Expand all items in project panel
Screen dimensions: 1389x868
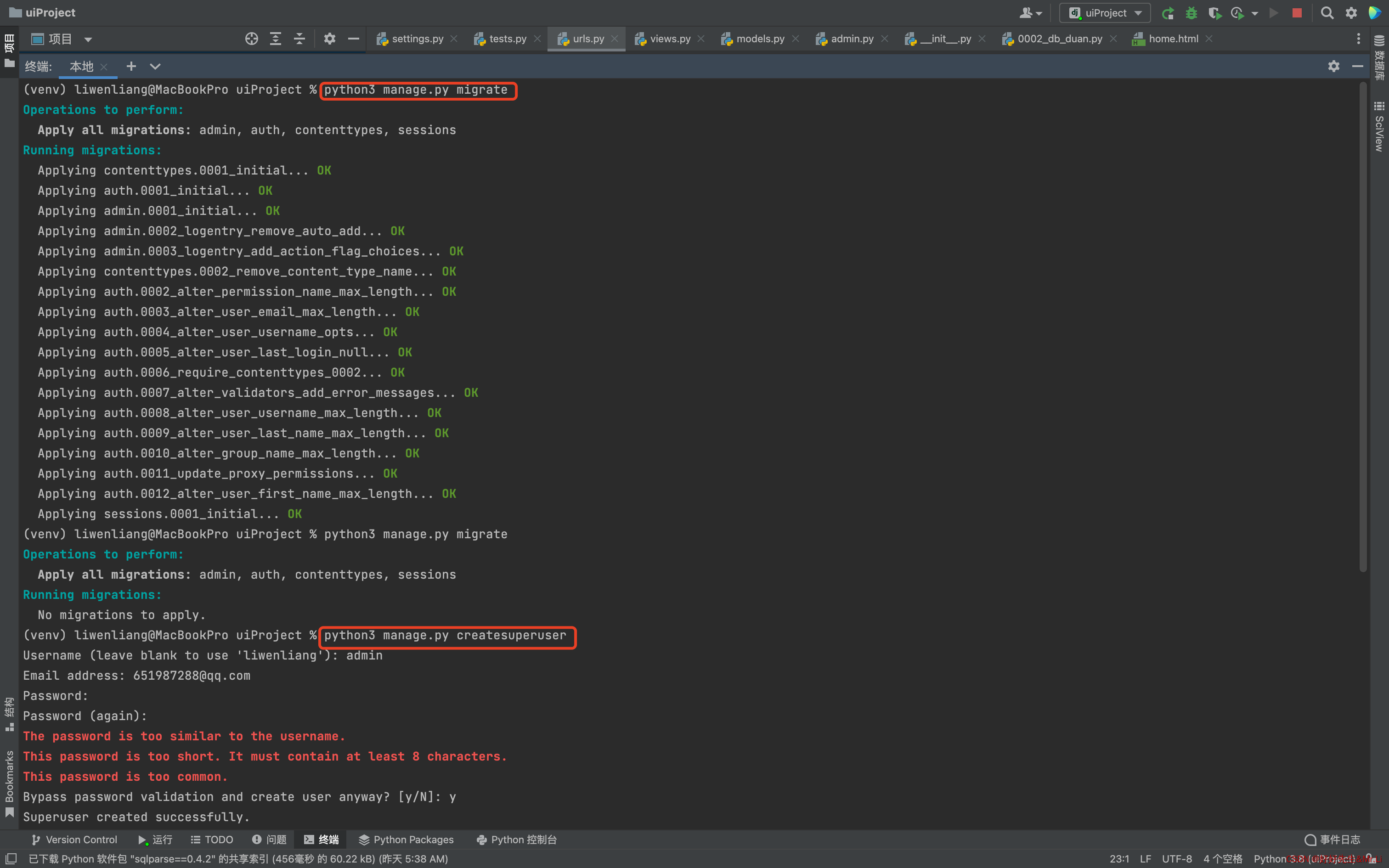(x=276, y=39)
